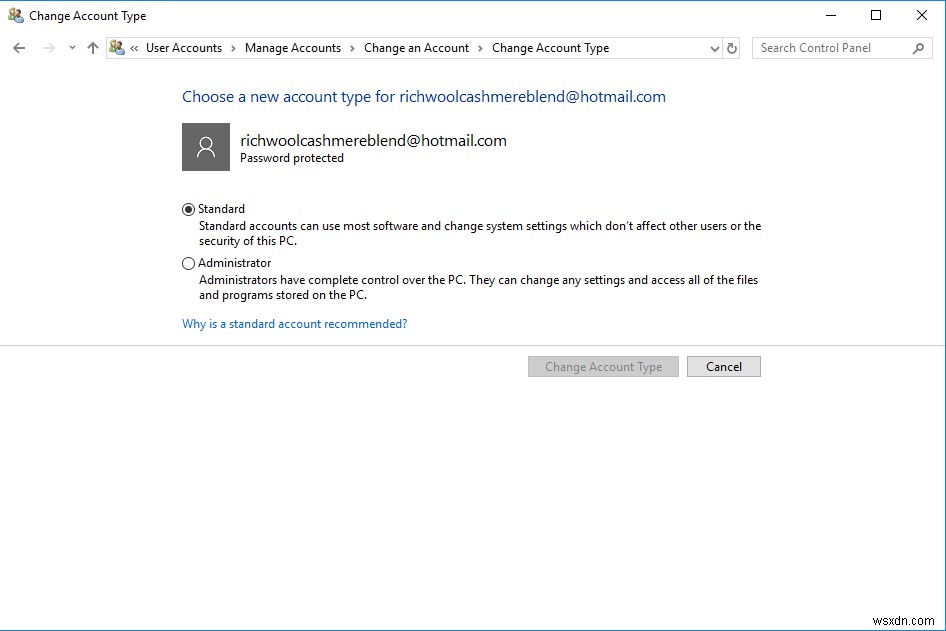Open User Accounts from the breadcrumb
Screen dimensions: 946x631
coord(184,47)
